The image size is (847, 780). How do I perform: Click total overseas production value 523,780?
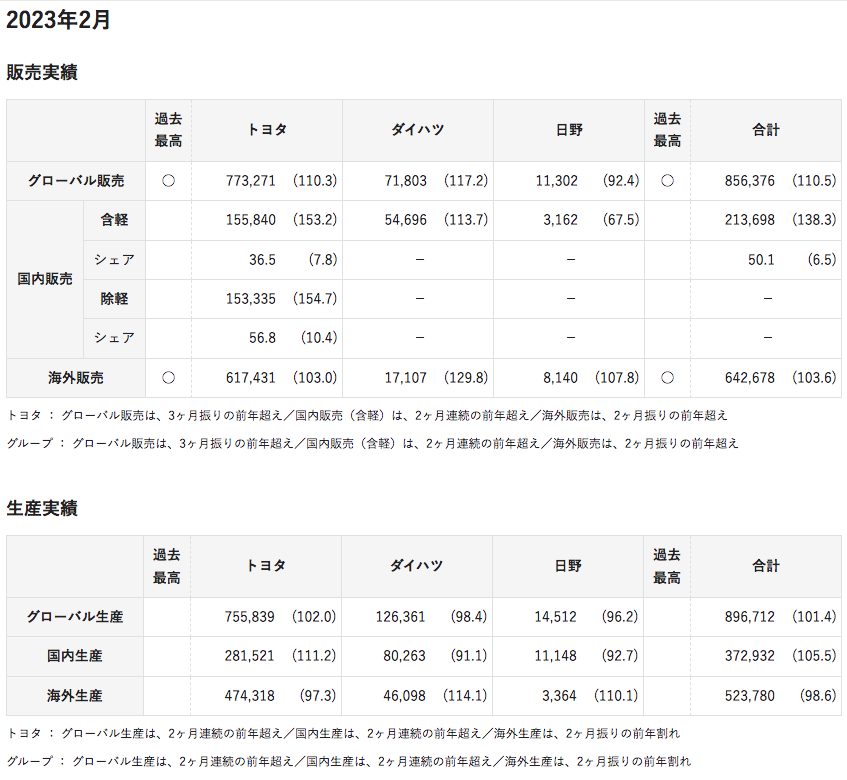[x=750, y=695]
